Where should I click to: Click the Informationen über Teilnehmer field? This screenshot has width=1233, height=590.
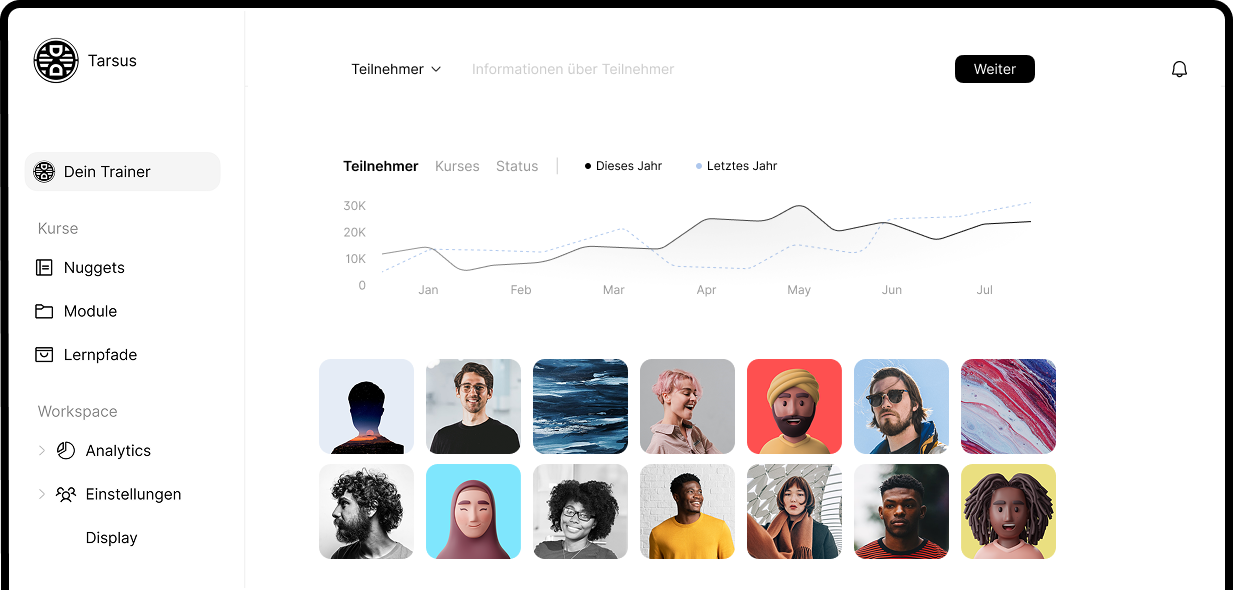573,69
